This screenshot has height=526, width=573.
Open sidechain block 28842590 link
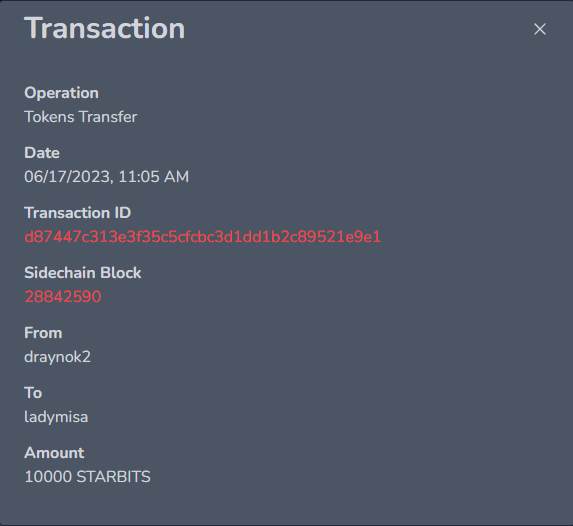pyautogui.click(x=62, y=297)
